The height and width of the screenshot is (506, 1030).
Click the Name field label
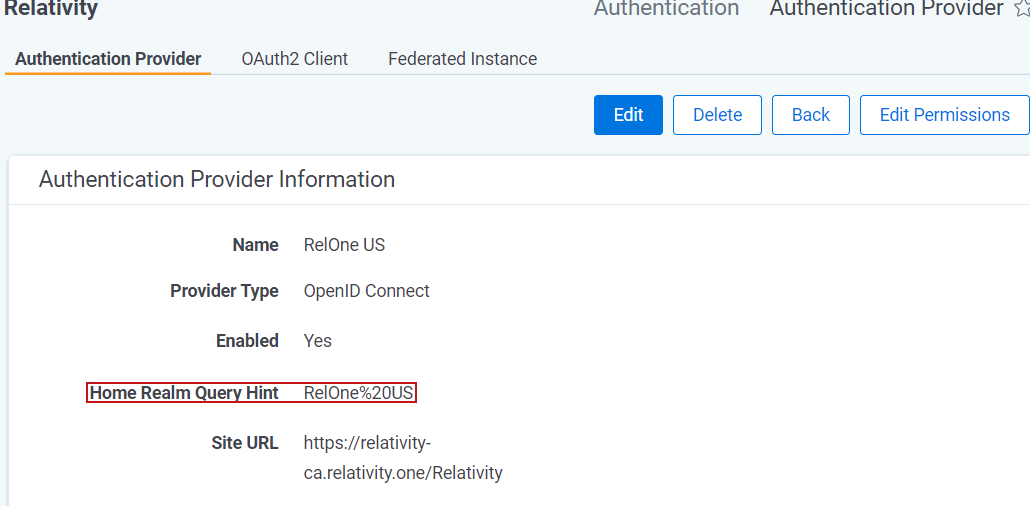256,245
